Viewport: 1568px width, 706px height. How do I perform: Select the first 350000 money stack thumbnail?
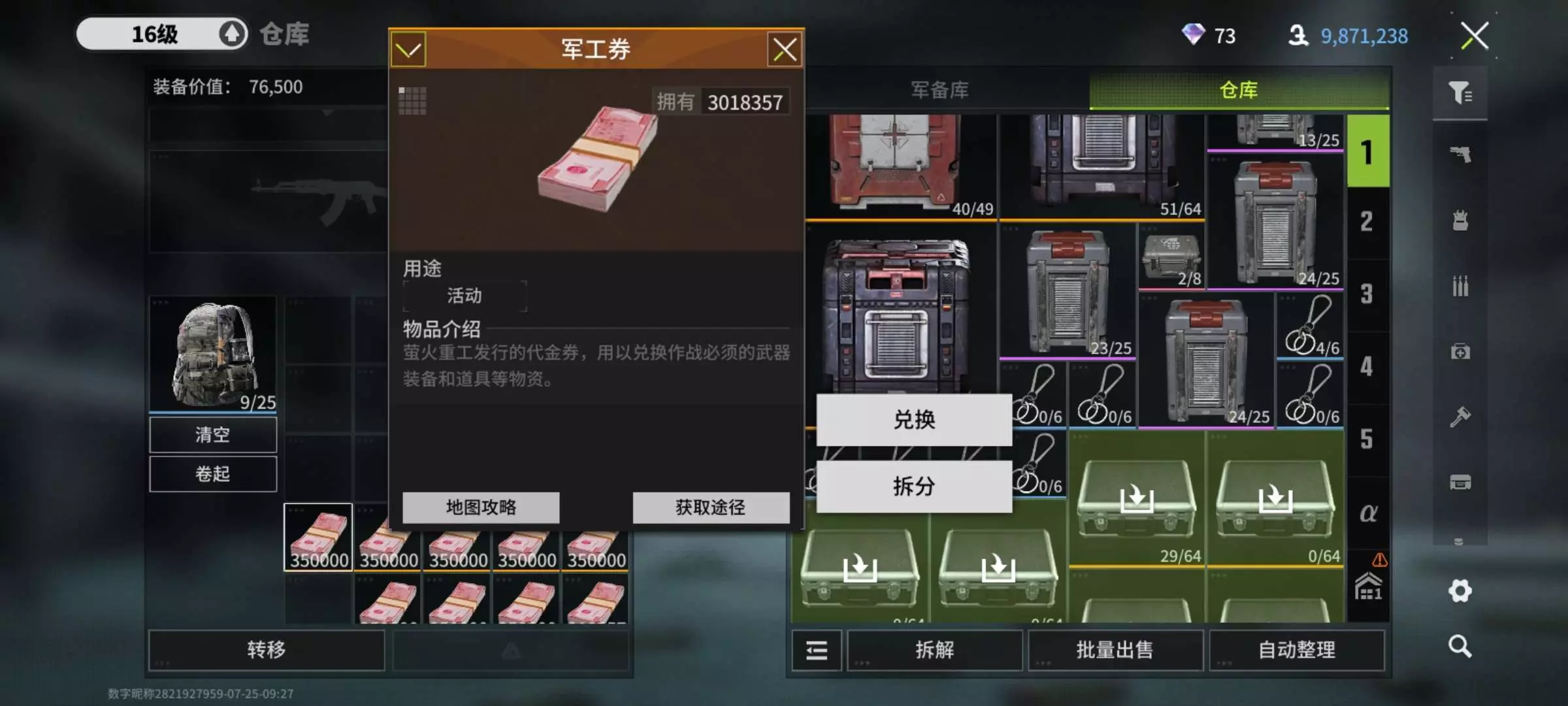319,537
